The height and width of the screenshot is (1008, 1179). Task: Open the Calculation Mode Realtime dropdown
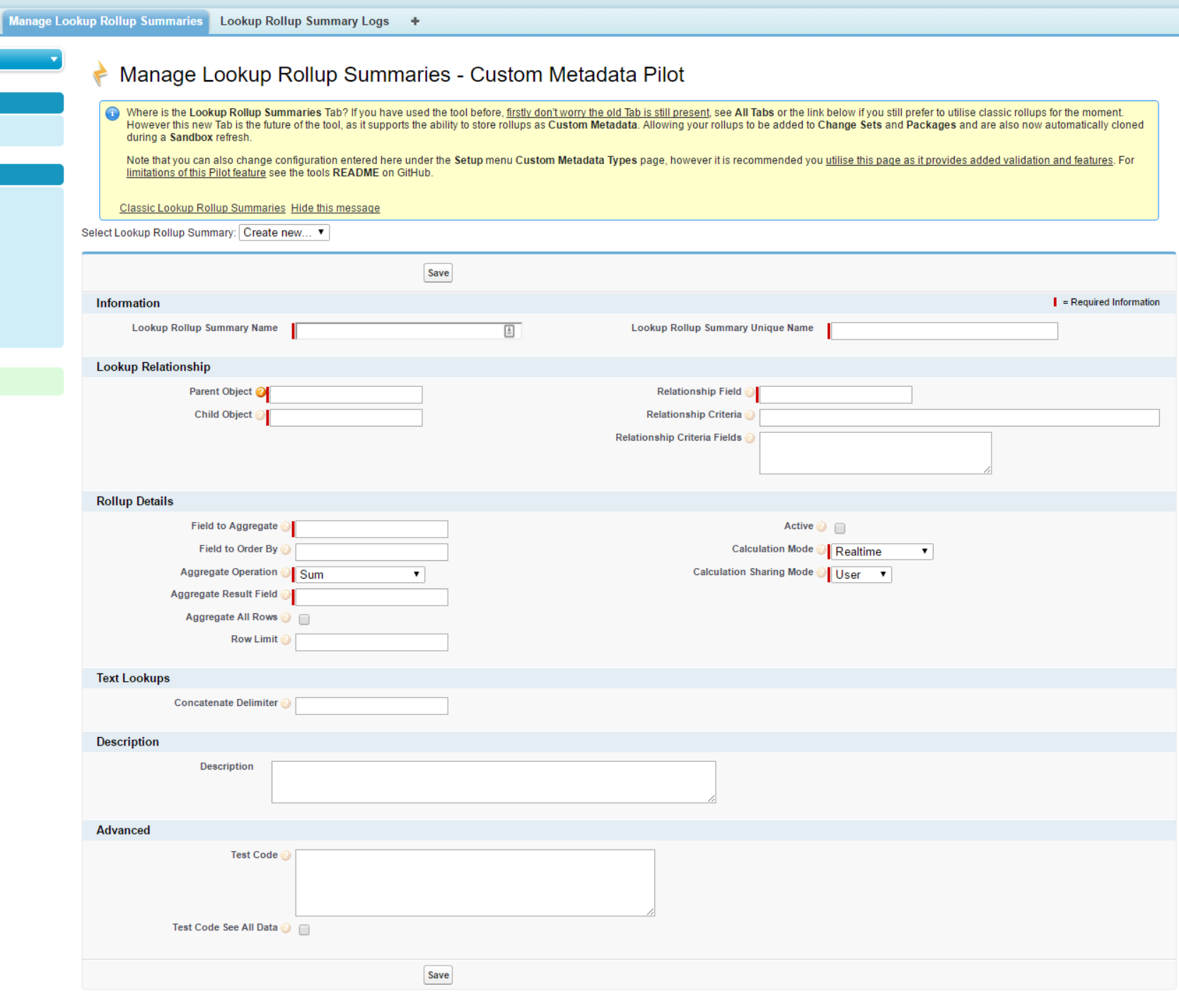tap(882, 552)
